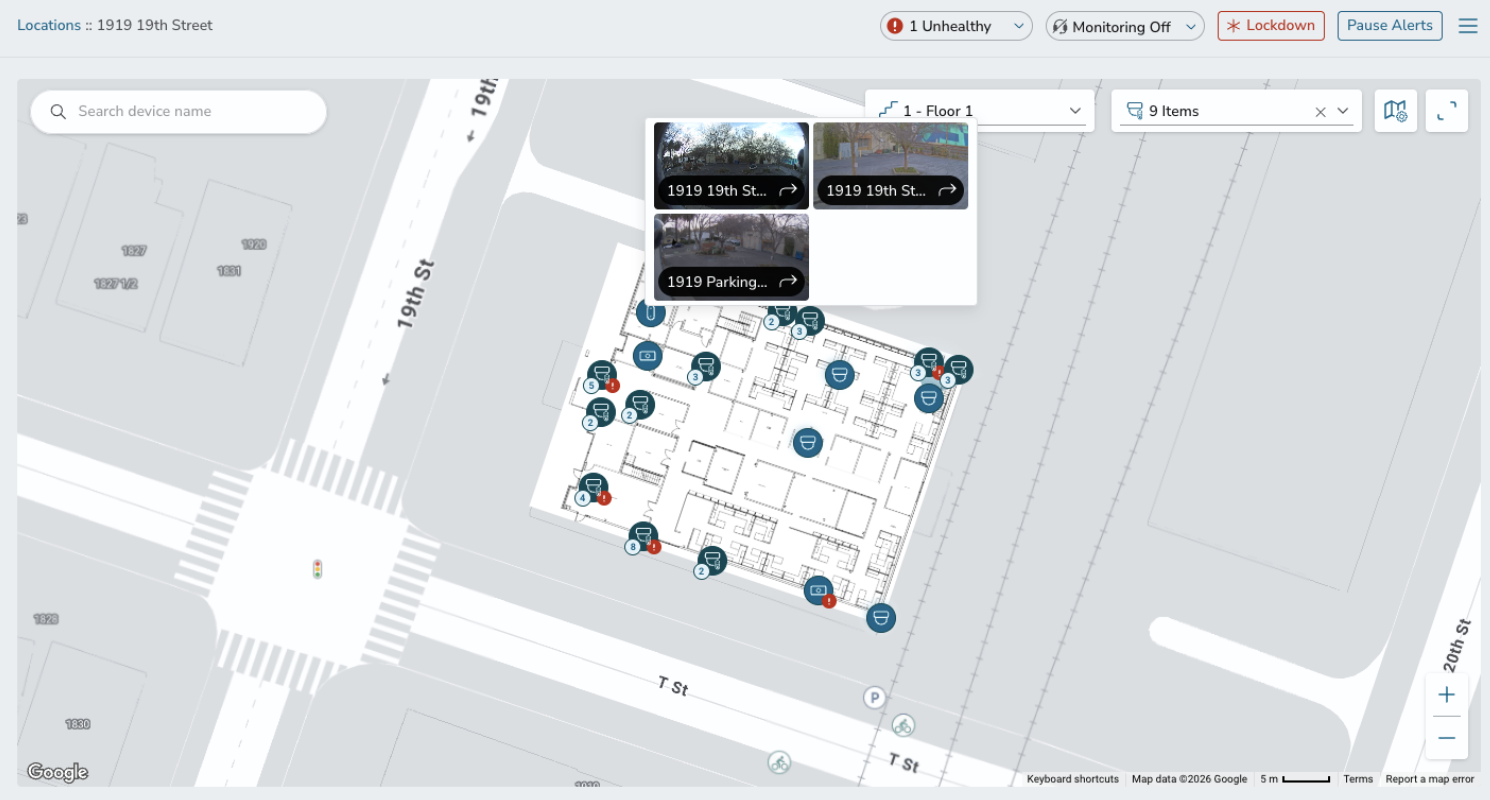The image size is (1490, 800).
Task: Trigger the Lockdown button
Action: (x=1270, y=25)
